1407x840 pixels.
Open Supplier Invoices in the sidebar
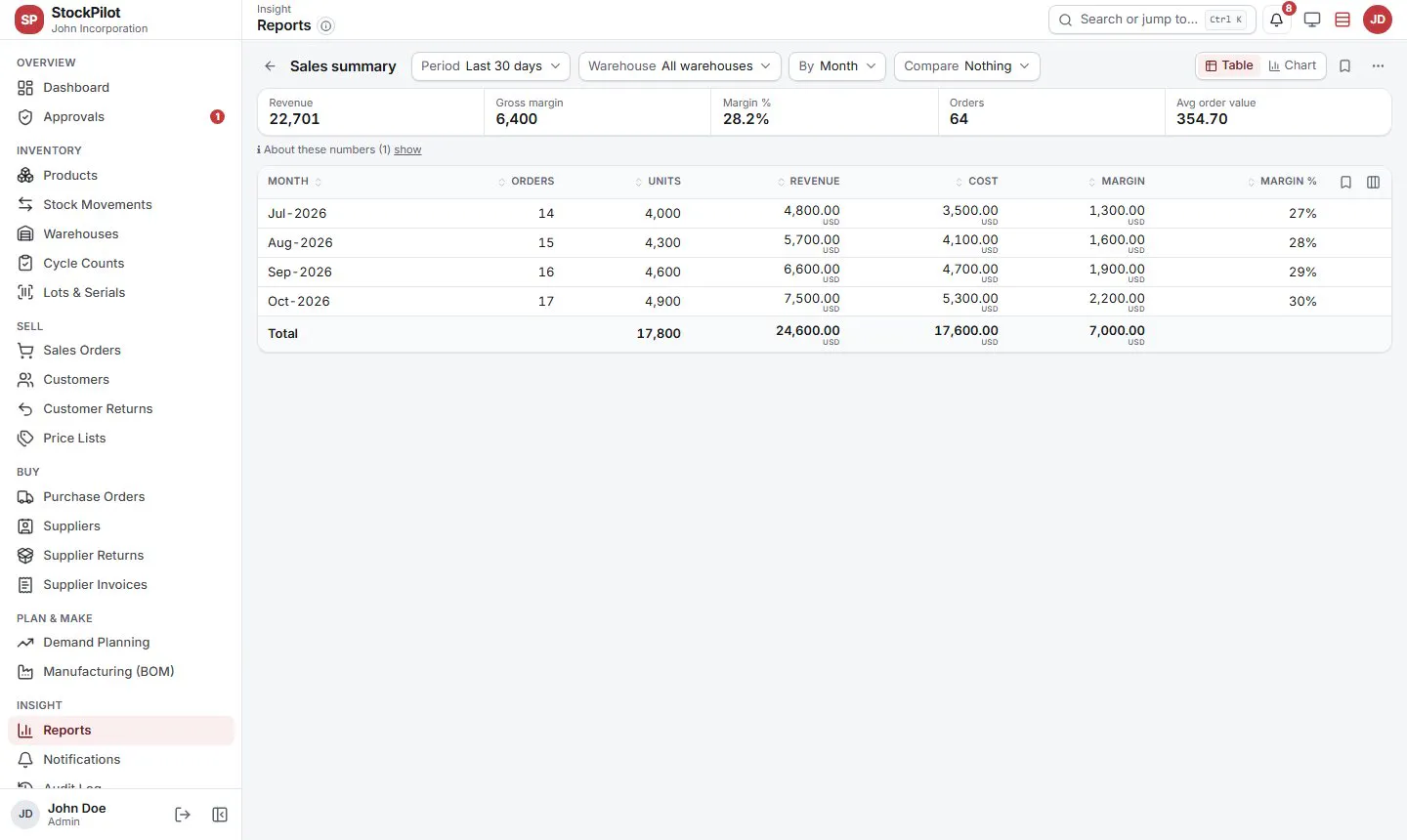121,585
